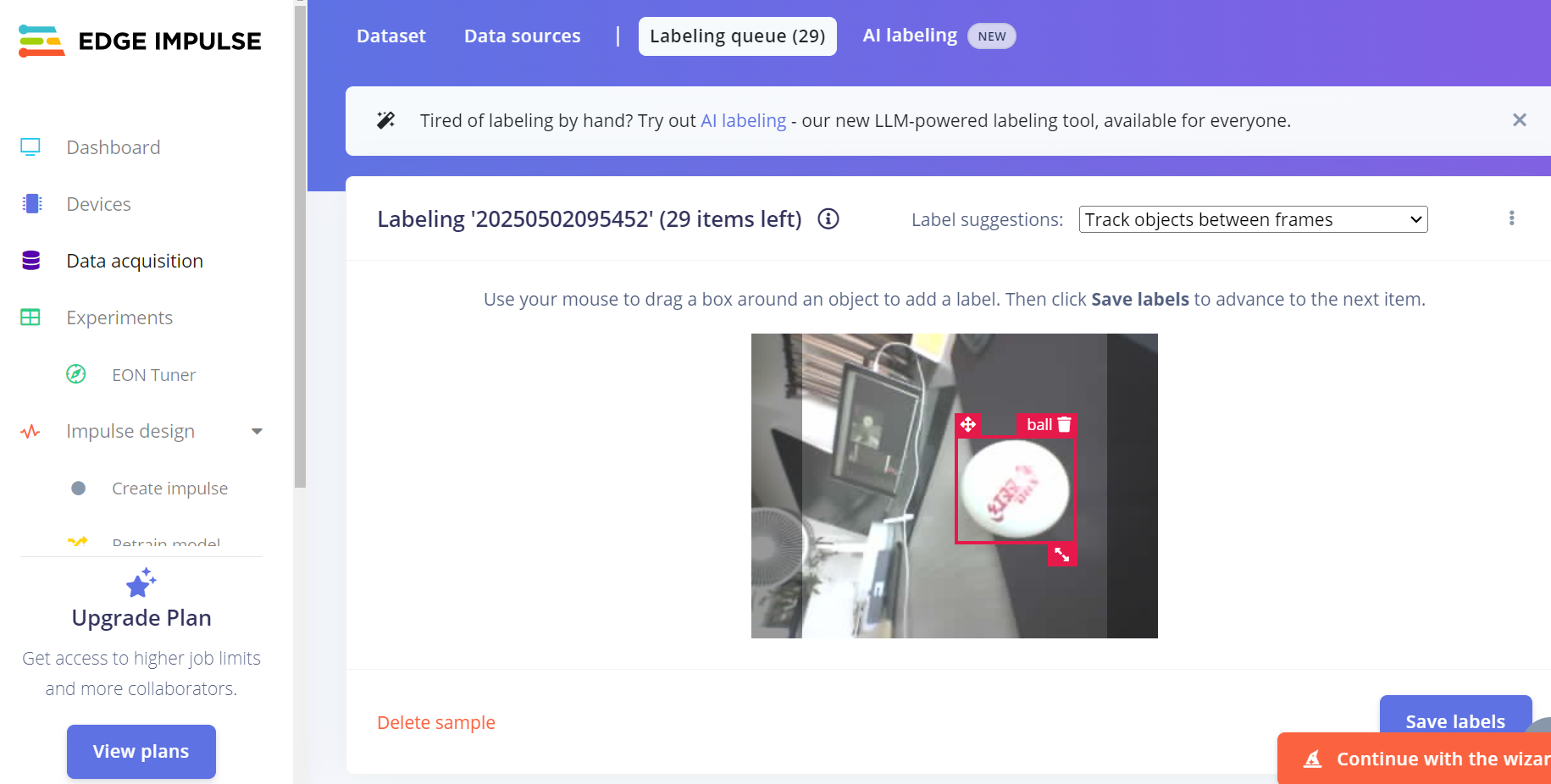
Task: Click the labeling title '20250502095452'
Action: click(x=590, y=219)
